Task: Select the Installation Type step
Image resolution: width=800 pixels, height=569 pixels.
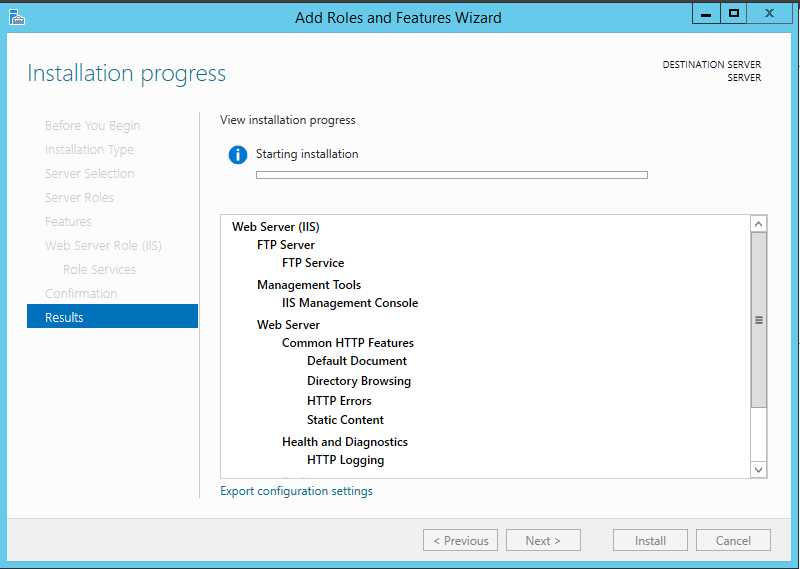Action: [x=89, y=150]
